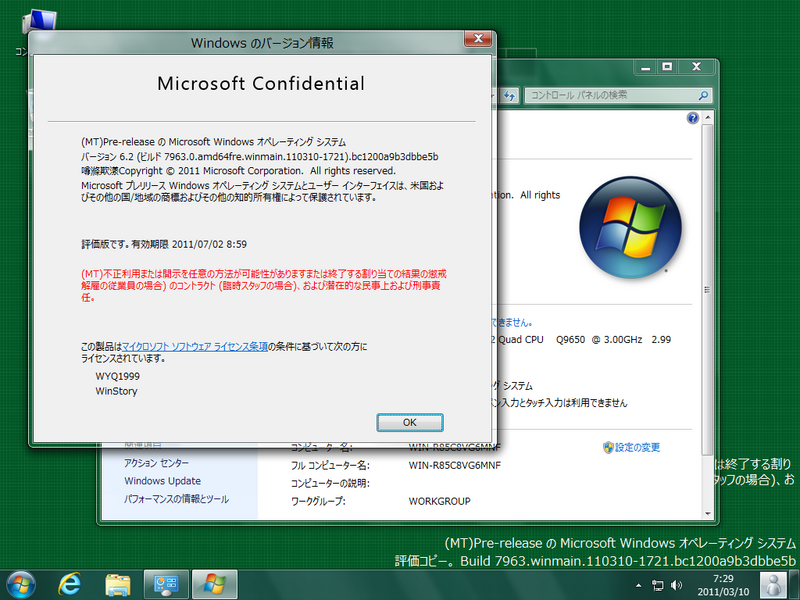The width and height of the screenshot is (800, 600).
Task: Select the computer desktop icon
Action: click(x=39, y=22)
